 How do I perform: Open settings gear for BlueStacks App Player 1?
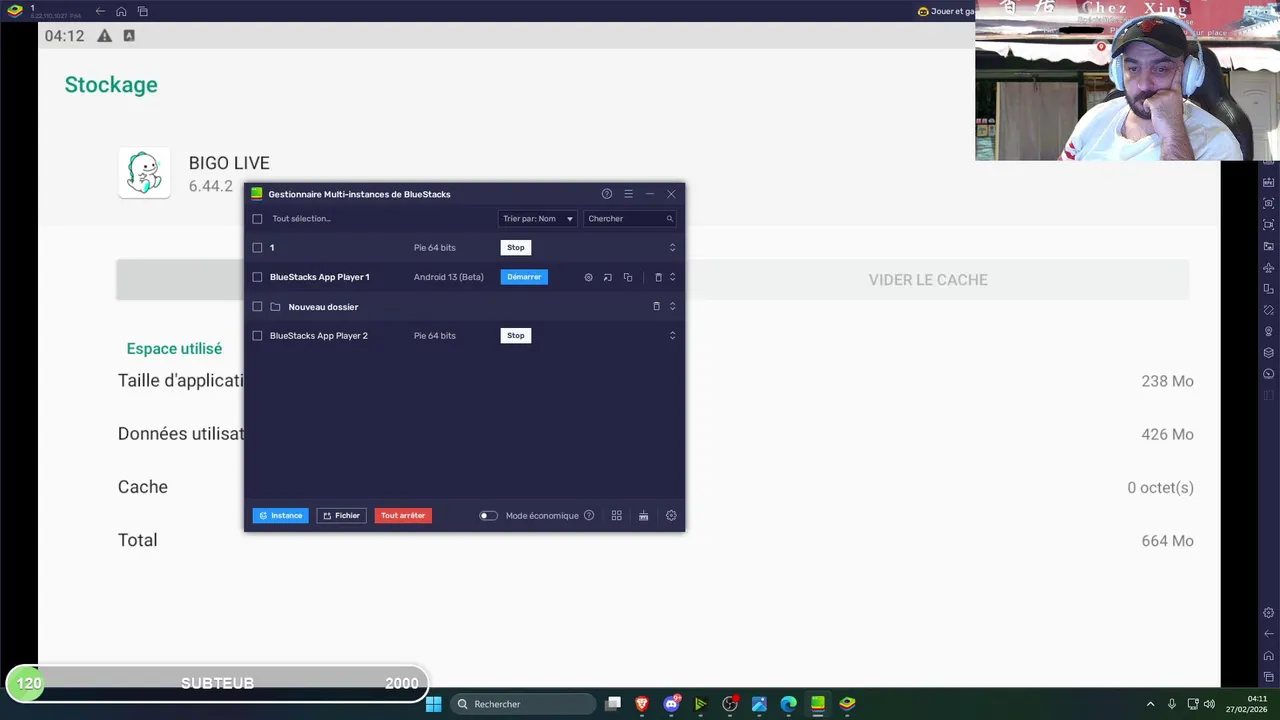tap(588, 277)
